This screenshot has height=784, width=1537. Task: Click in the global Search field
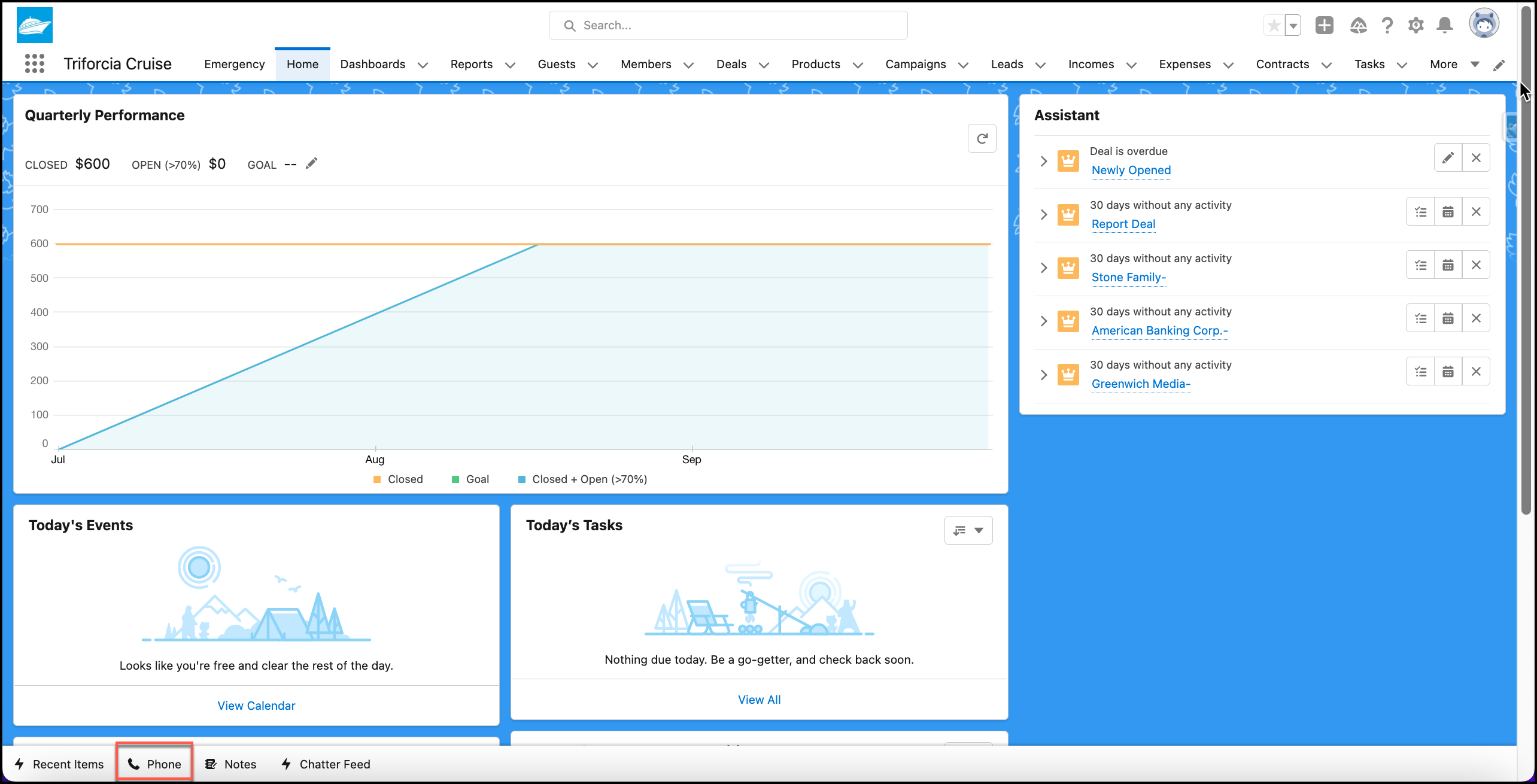pyautogui.click(x=728, y=25)
